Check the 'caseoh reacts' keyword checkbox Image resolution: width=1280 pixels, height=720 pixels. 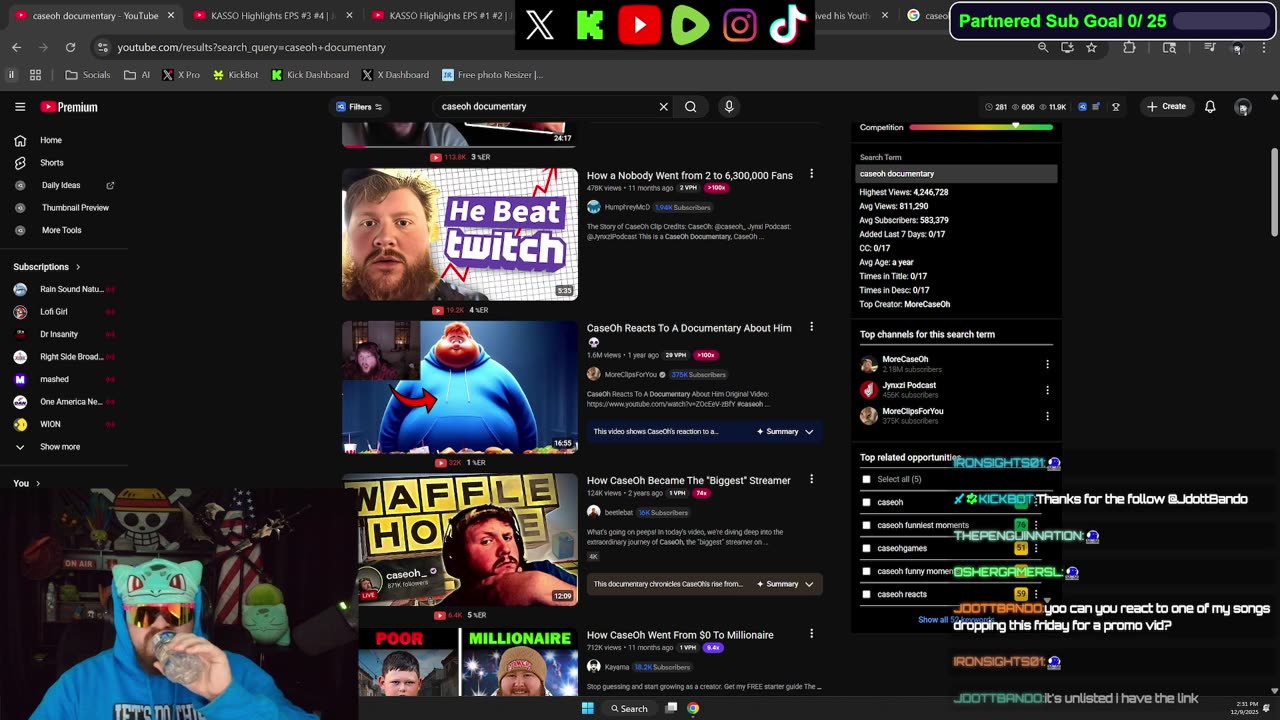click(x=866, y=594)
